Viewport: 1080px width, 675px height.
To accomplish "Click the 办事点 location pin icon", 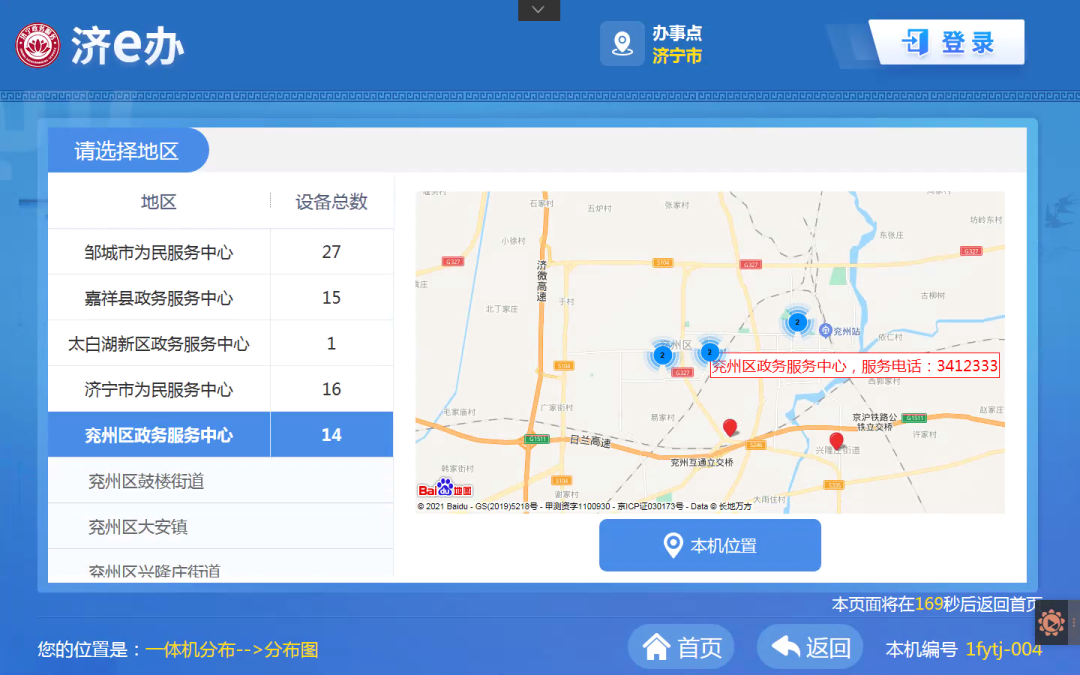I will click(x=622, y=43).
